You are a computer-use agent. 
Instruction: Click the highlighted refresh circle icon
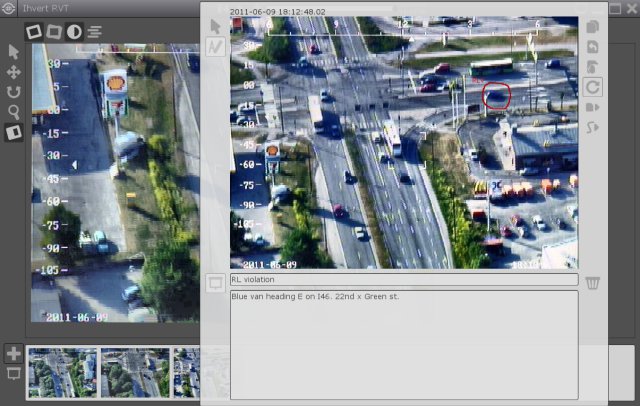[x=592, y=87]
